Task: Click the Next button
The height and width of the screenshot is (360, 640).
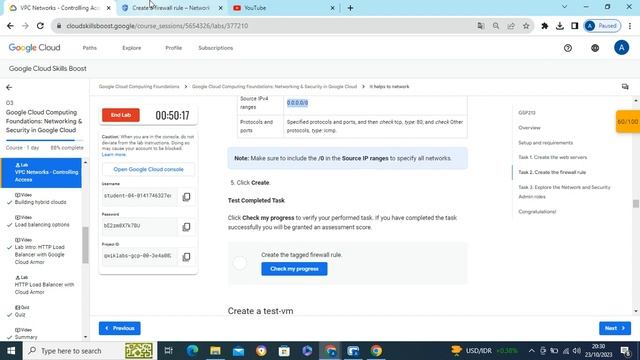Action: click(615, 328)
